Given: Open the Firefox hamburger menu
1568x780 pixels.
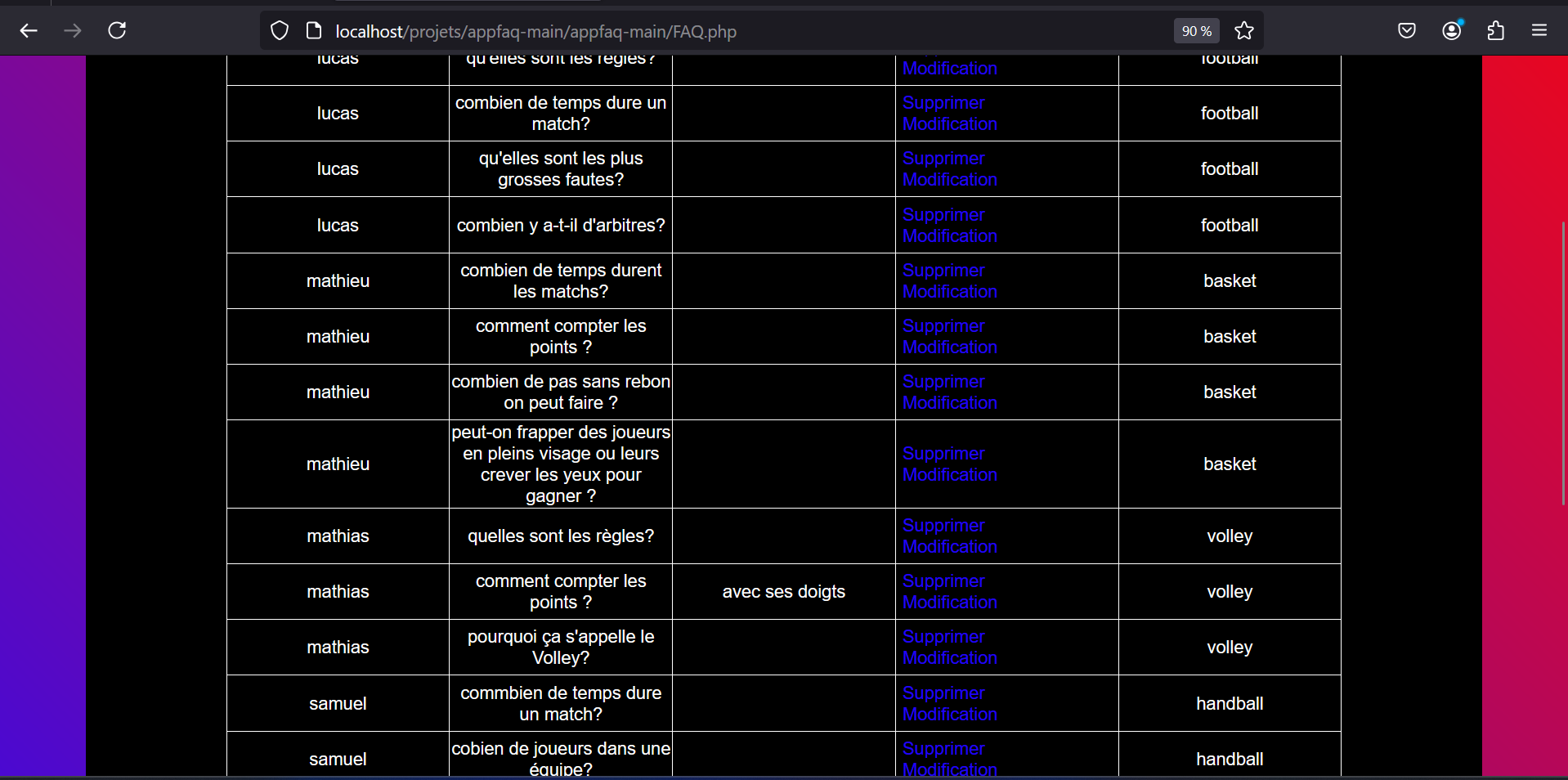Looking at the screenshot, I should 1539,31.
